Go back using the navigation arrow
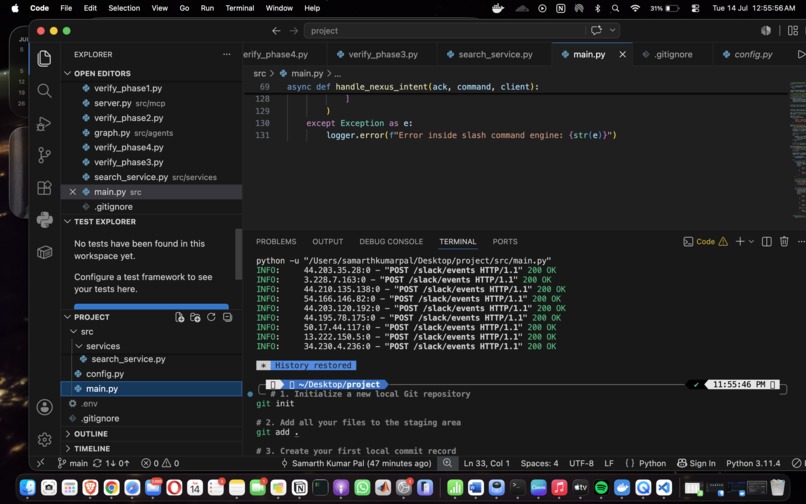Screen dimensions: 806x504 tap(276, 31)
